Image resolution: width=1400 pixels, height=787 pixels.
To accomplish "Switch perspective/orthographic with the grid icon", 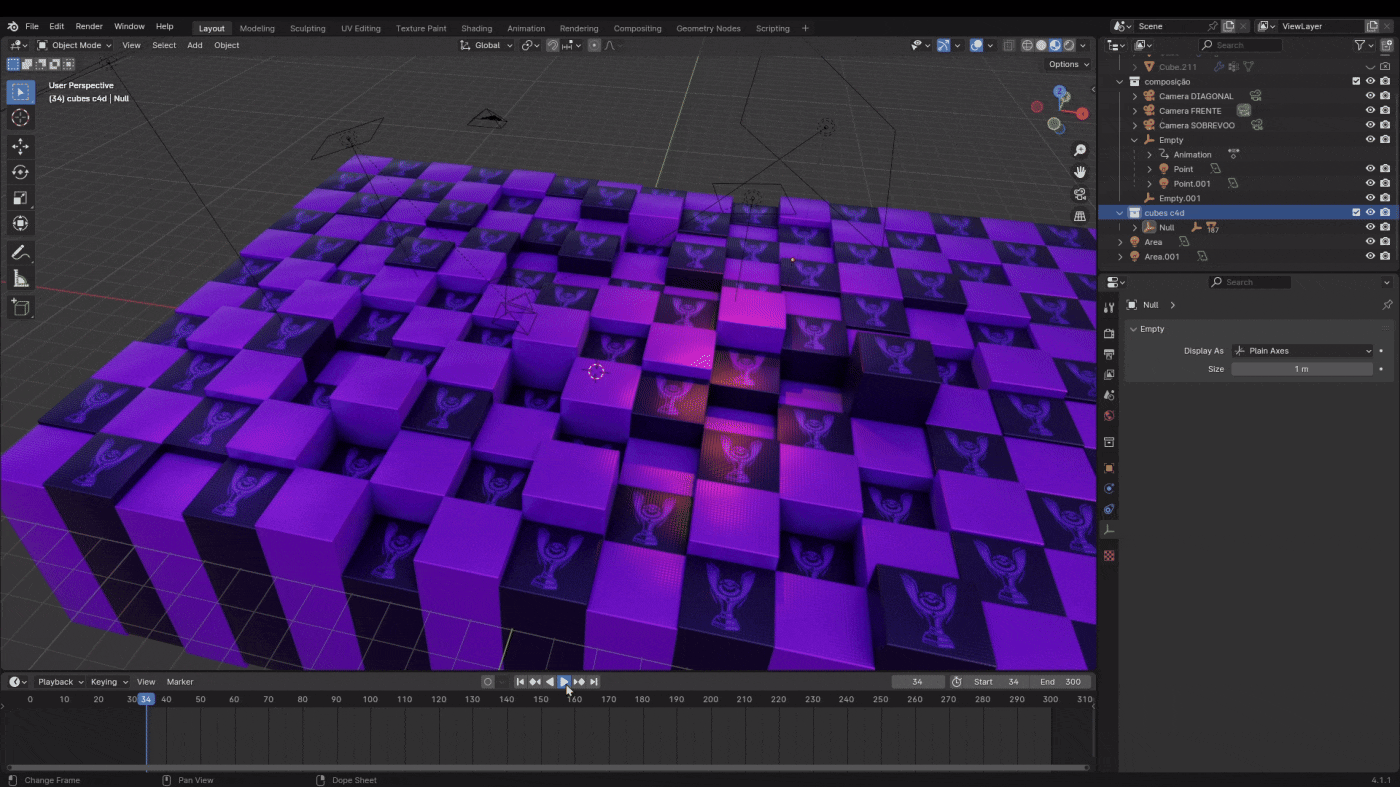I will (1080, 216).
